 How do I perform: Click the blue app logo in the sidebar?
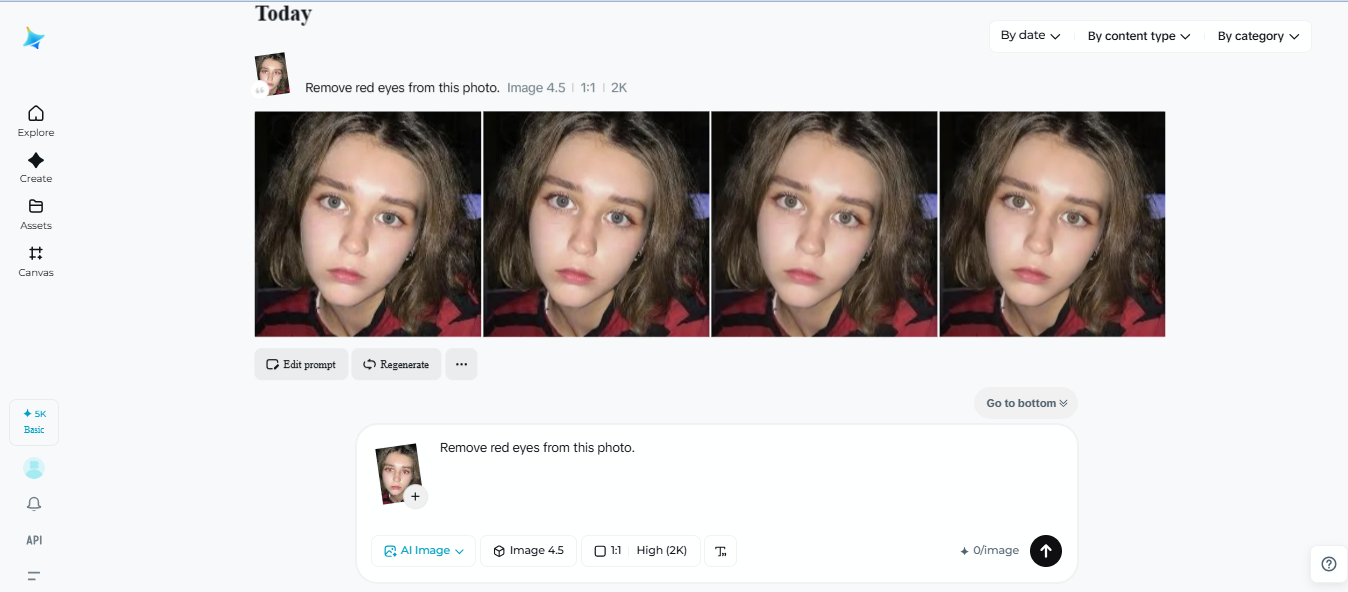click(34, 38)
